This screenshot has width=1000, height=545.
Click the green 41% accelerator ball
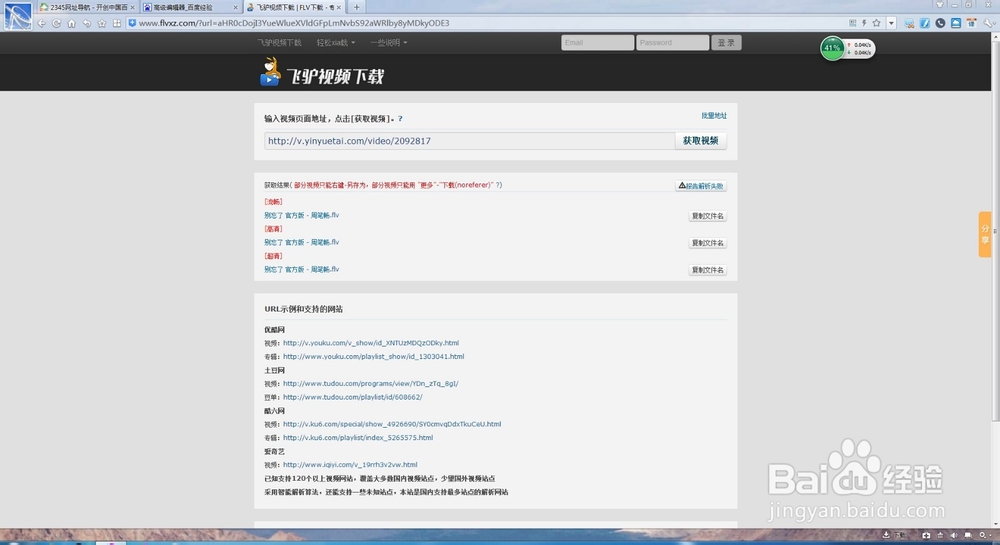click(x=832, y=48)
